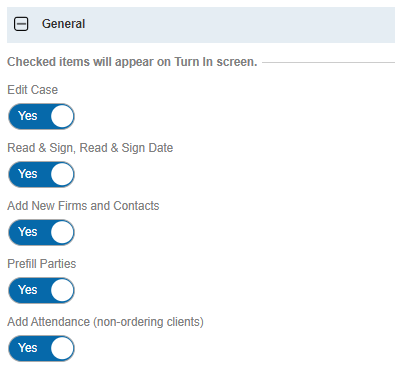Click the white knob of Edit Case switch

[x=62, y=116]
